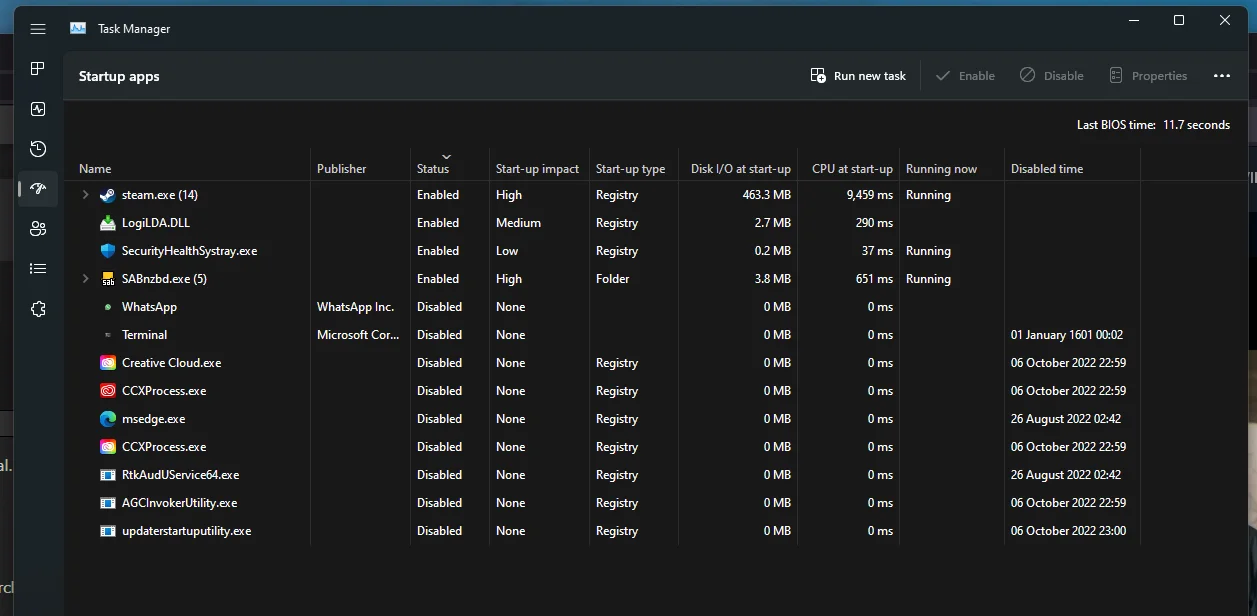Open Properties from the toolbar

point(1148,76)
